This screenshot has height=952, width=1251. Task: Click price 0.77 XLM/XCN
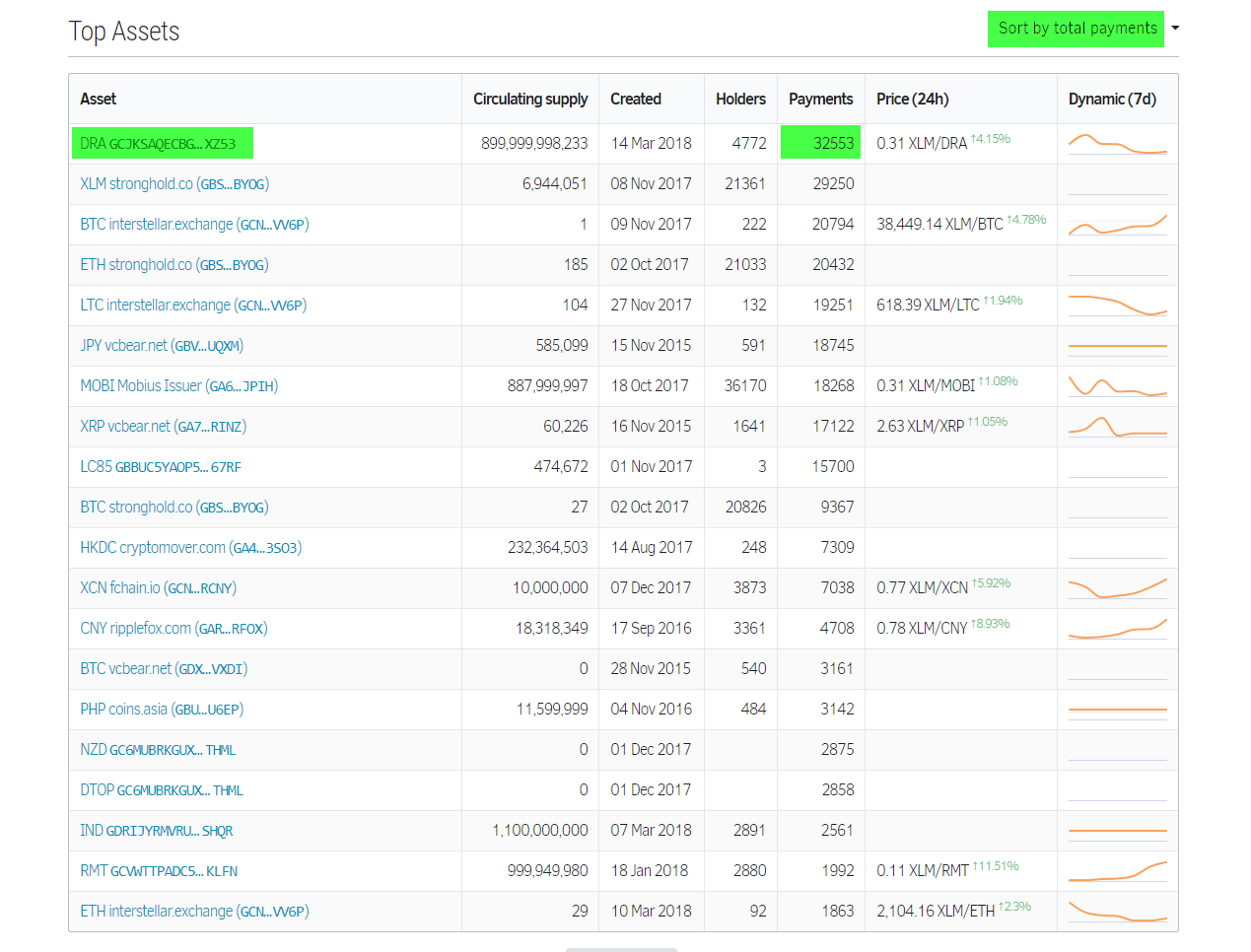pyautogui.click(x=922, y=588)
